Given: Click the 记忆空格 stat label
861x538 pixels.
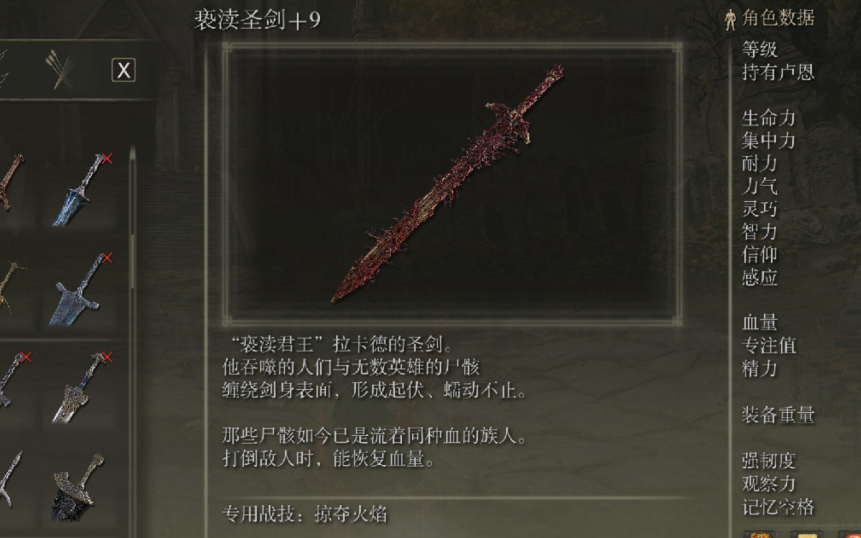Looking at the screenshot, I should (778, 506).
